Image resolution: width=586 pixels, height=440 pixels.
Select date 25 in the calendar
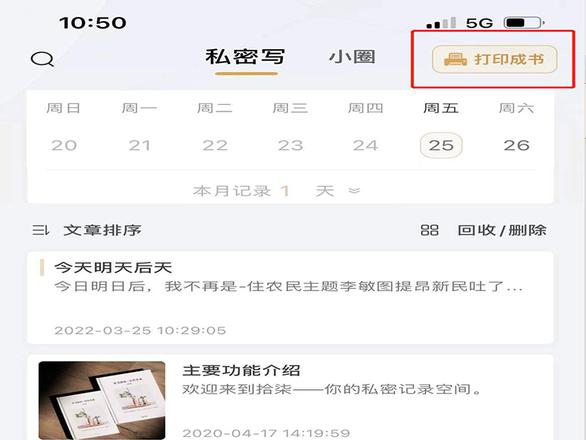(441, 145)
